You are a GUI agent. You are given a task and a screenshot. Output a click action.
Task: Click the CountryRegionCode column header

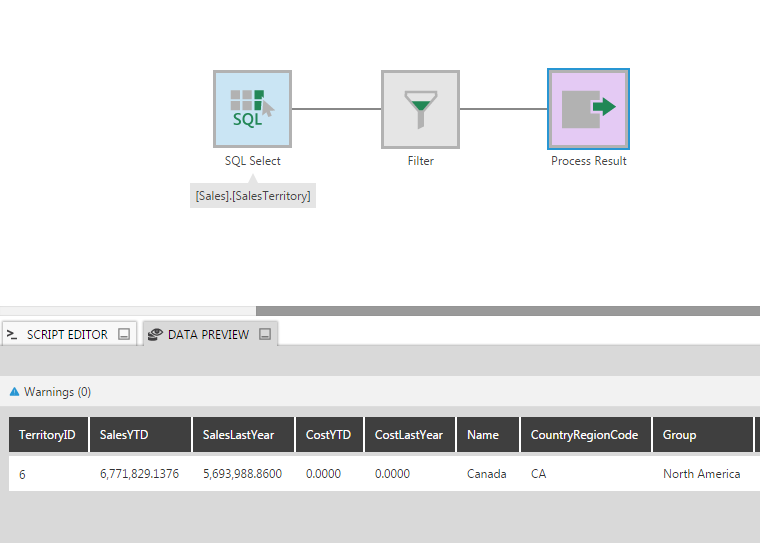586,434
